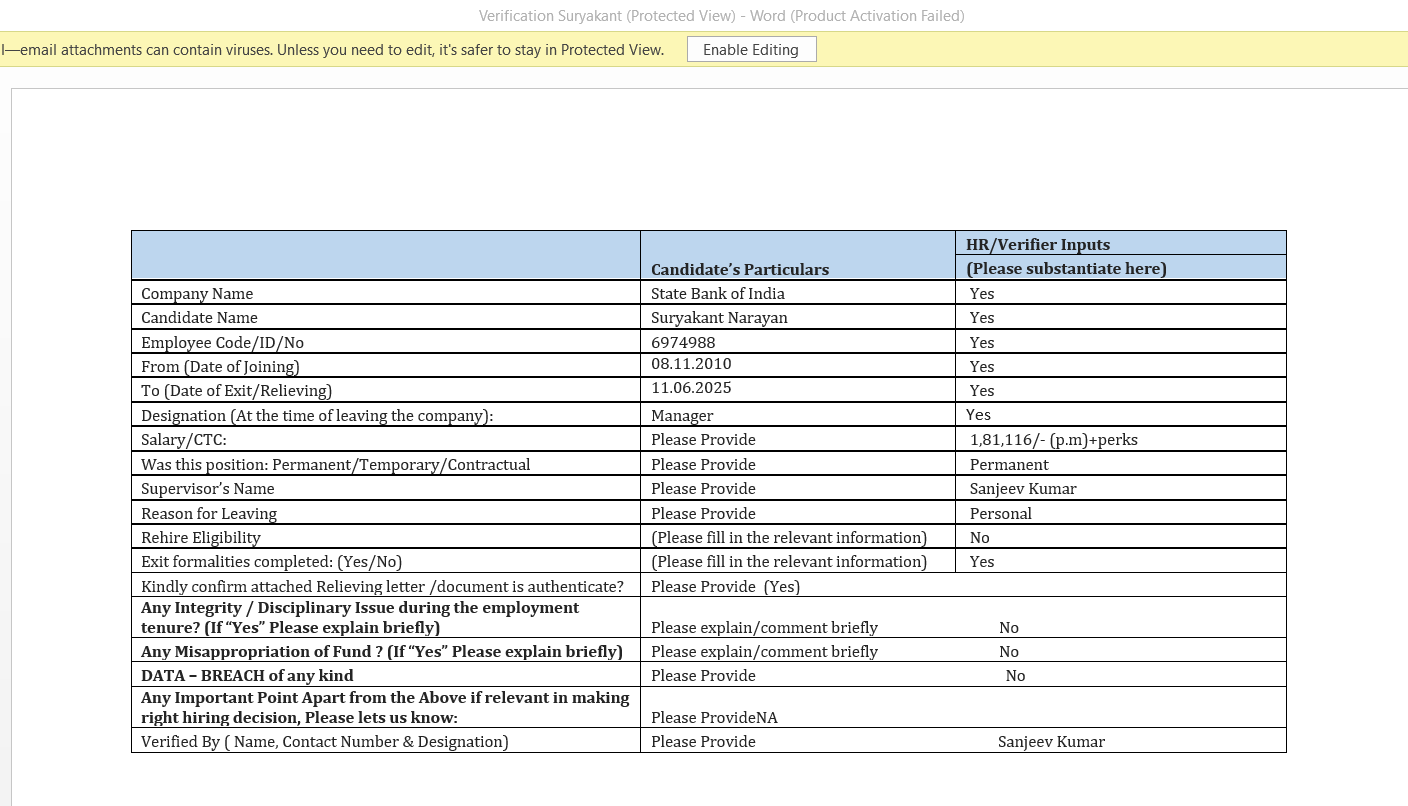1408x806 pixels.
Task: Click candidate name Suryakant Narayan
Action: click(718, 318)
